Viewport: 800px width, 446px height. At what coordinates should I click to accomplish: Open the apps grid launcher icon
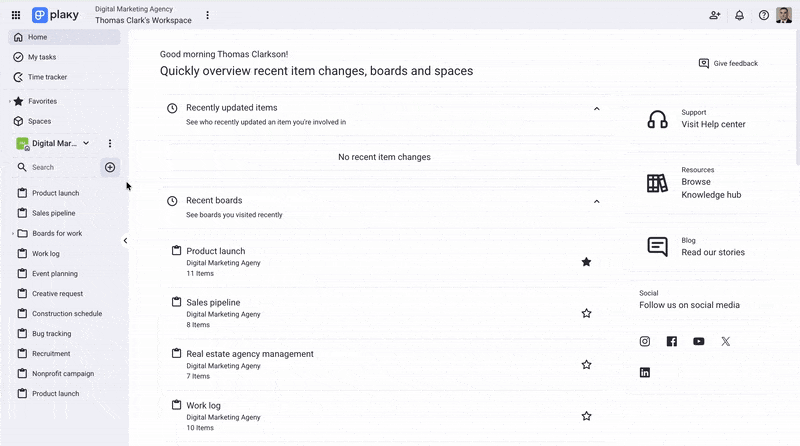coord(15,15)
